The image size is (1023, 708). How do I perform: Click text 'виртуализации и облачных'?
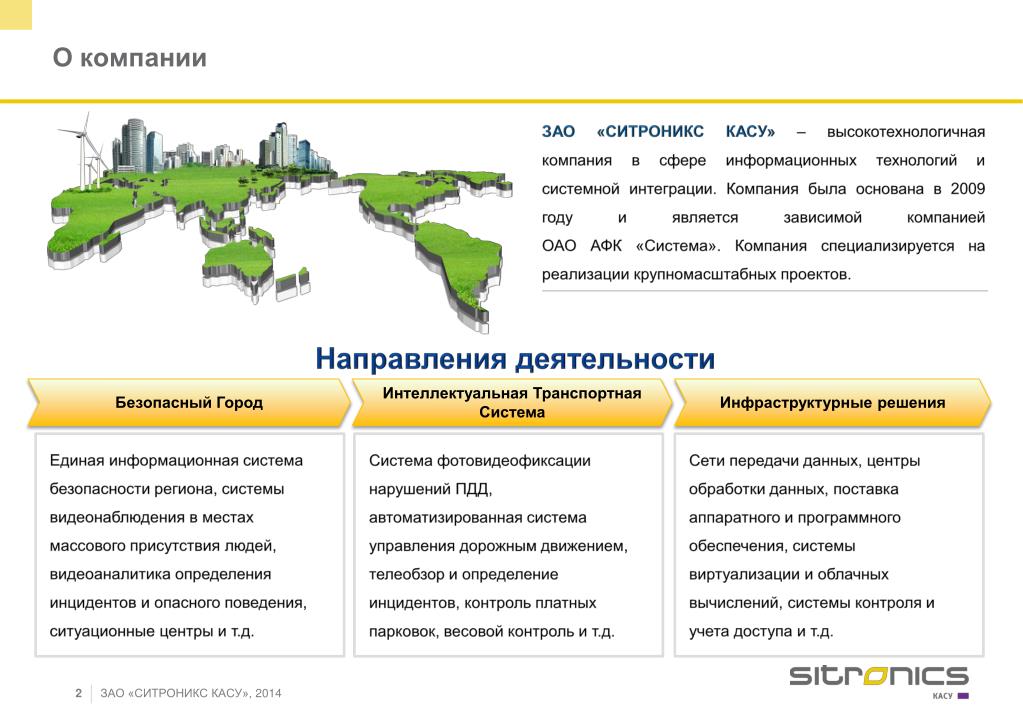point(789,575)
